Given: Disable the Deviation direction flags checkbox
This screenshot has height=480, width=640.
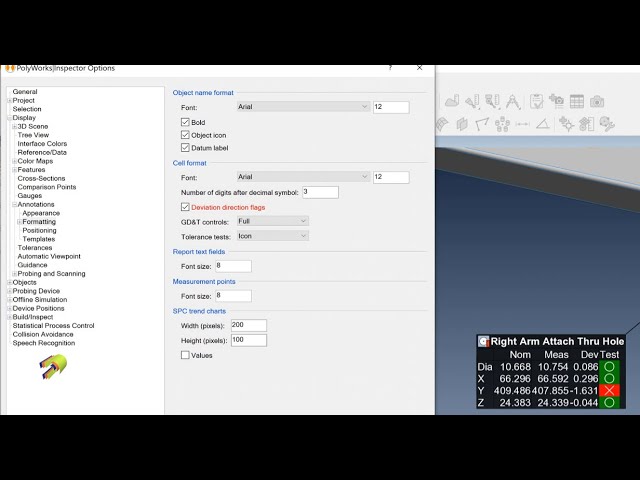Looking at the screenshot, I should click(185, 207).
